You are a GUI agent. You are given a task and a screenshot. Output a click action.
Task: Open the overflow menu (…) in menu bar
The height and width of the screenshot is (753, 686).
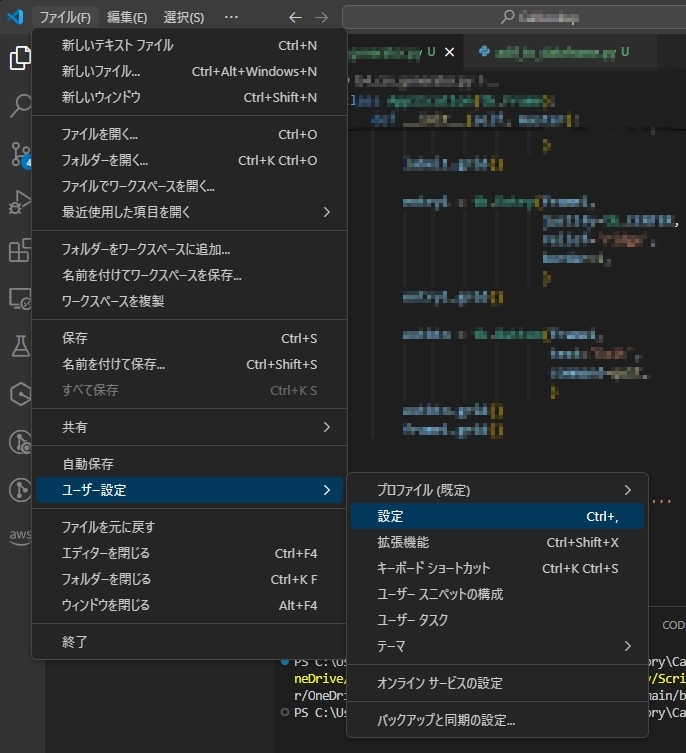click(231, 17)
